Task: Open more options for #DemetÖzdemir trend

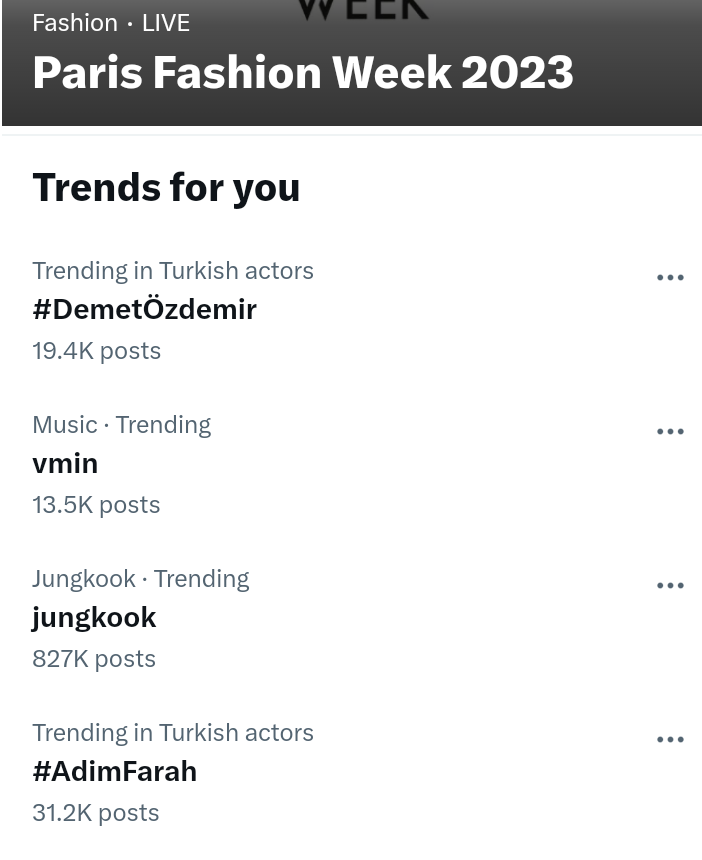Action: click(670, 278)
